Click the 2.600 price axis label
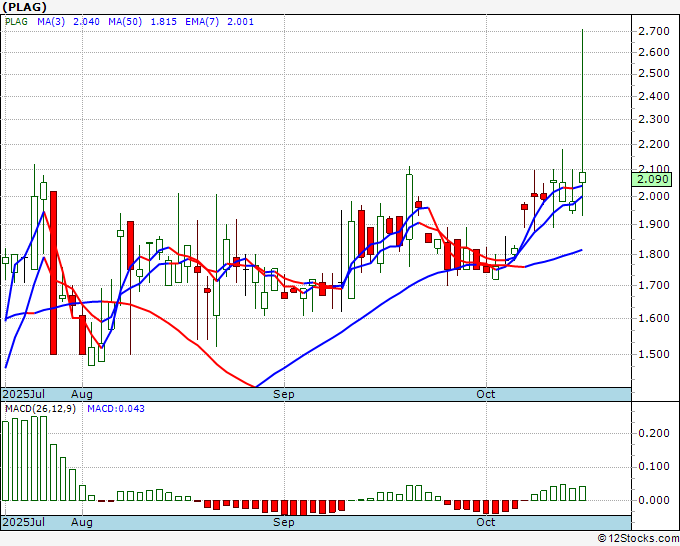This screenshot has width=680, height=546. click(654, 52)
